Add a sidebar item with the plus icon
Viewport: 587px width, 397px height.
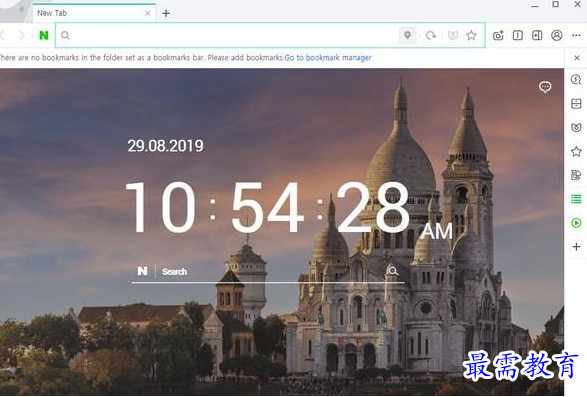[576, 246]
